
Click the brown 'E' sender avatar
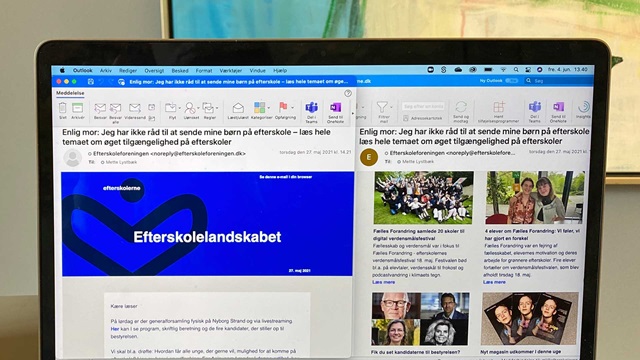click(369, 157)
